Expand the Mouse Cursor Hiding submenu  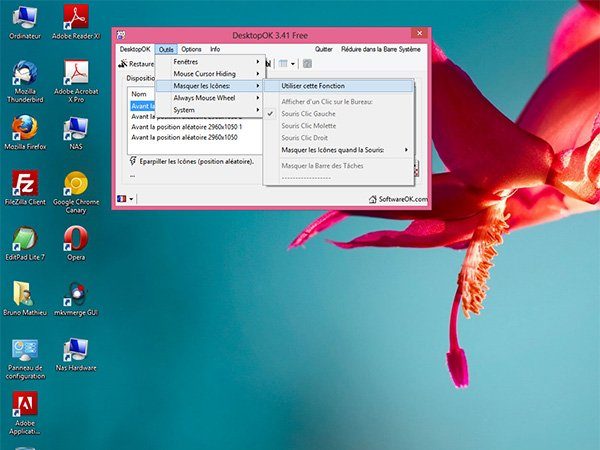(x=209, y=73)
